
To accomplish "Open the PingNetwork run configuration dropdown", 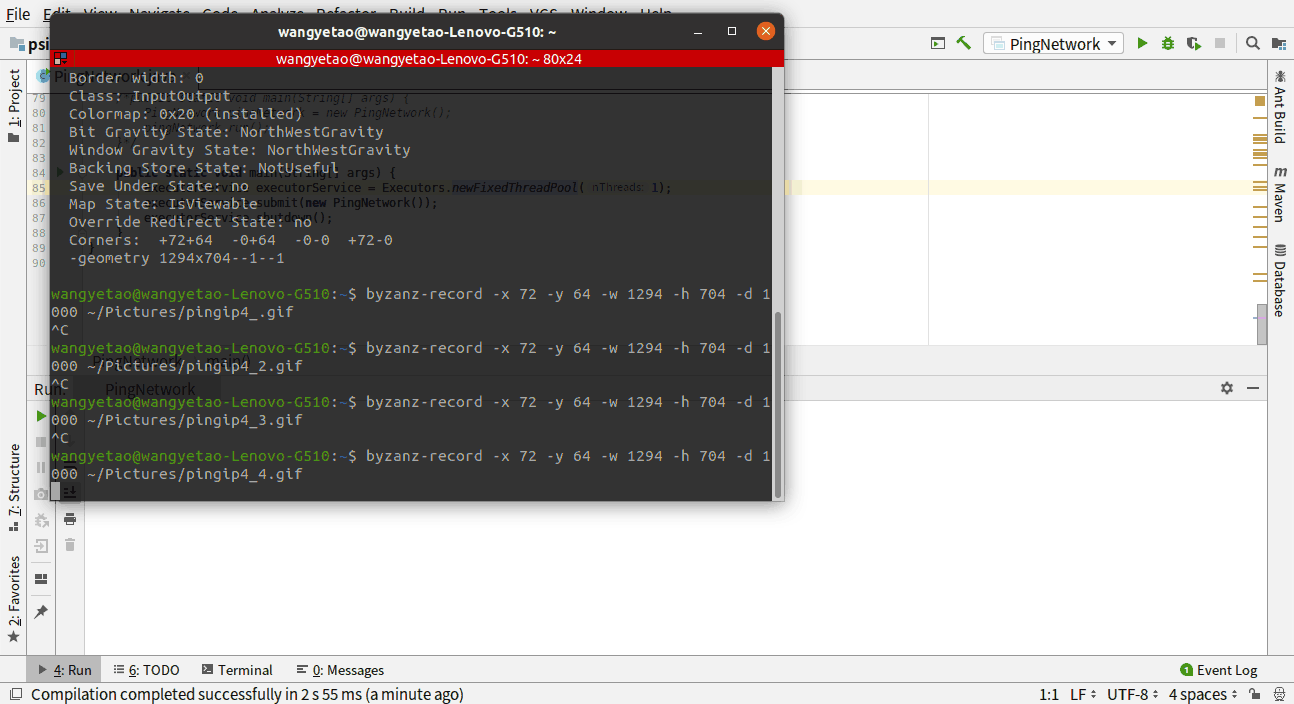I will pos(1054,43).
